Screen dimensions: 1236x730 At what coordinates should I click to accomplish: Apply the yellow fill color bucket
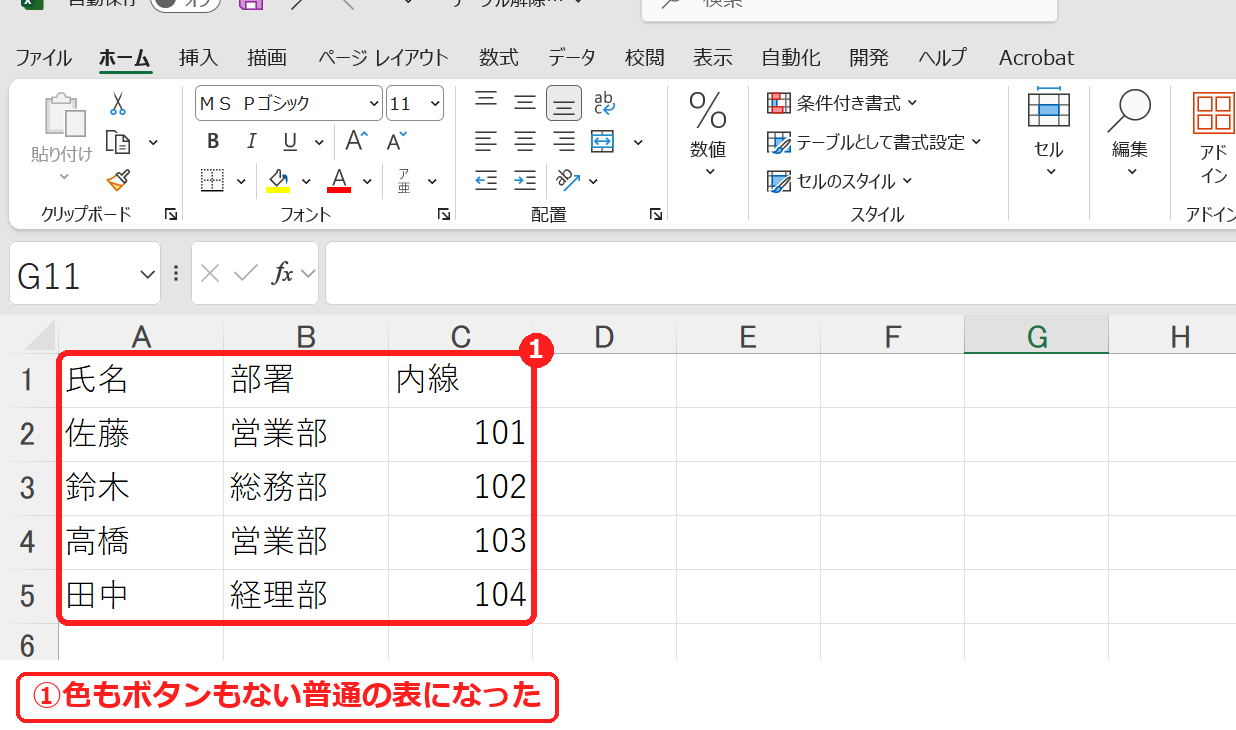tap(278, 180)
